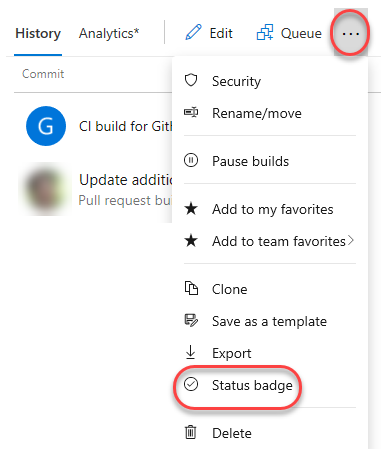Click the pause circle icon
This screenshot has height=449, width=381.
point(191,160)
